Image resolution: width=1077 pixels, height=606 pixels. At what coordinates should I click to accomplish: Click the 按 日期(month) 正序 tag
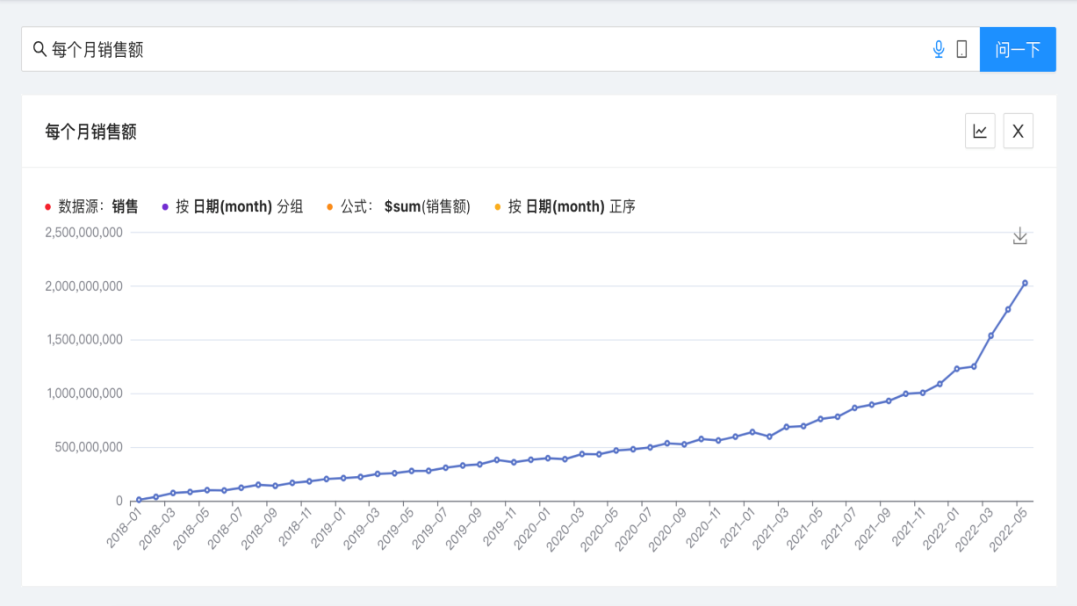pos(565,207)
